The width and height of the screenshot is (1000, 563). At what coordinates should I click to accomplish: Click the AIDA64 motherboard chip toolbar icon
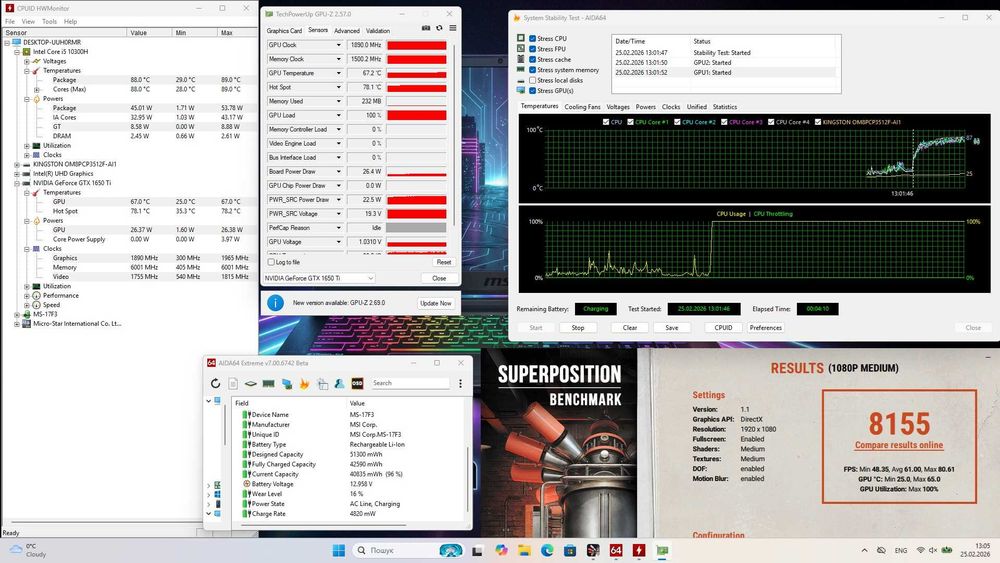pos(251,383)
